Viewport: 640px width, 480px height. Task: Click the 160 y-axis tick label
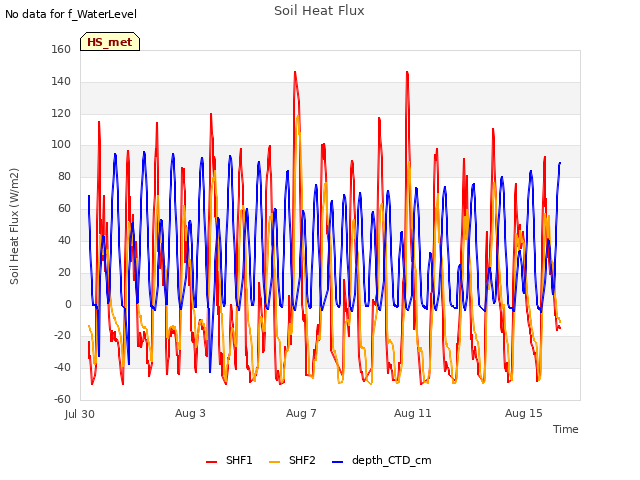click(x=61, y=49)
